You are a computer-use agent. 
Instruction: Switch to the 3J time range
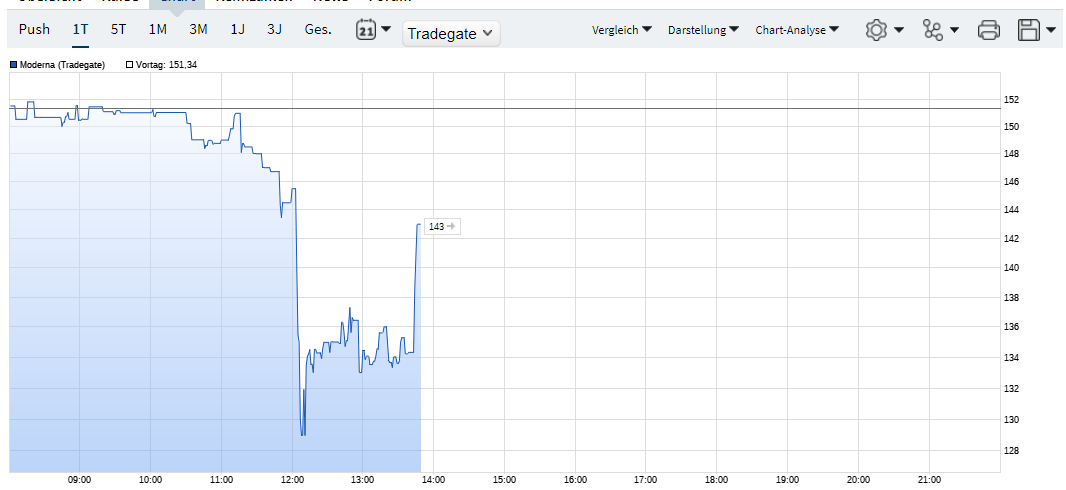tap(275, 29)
